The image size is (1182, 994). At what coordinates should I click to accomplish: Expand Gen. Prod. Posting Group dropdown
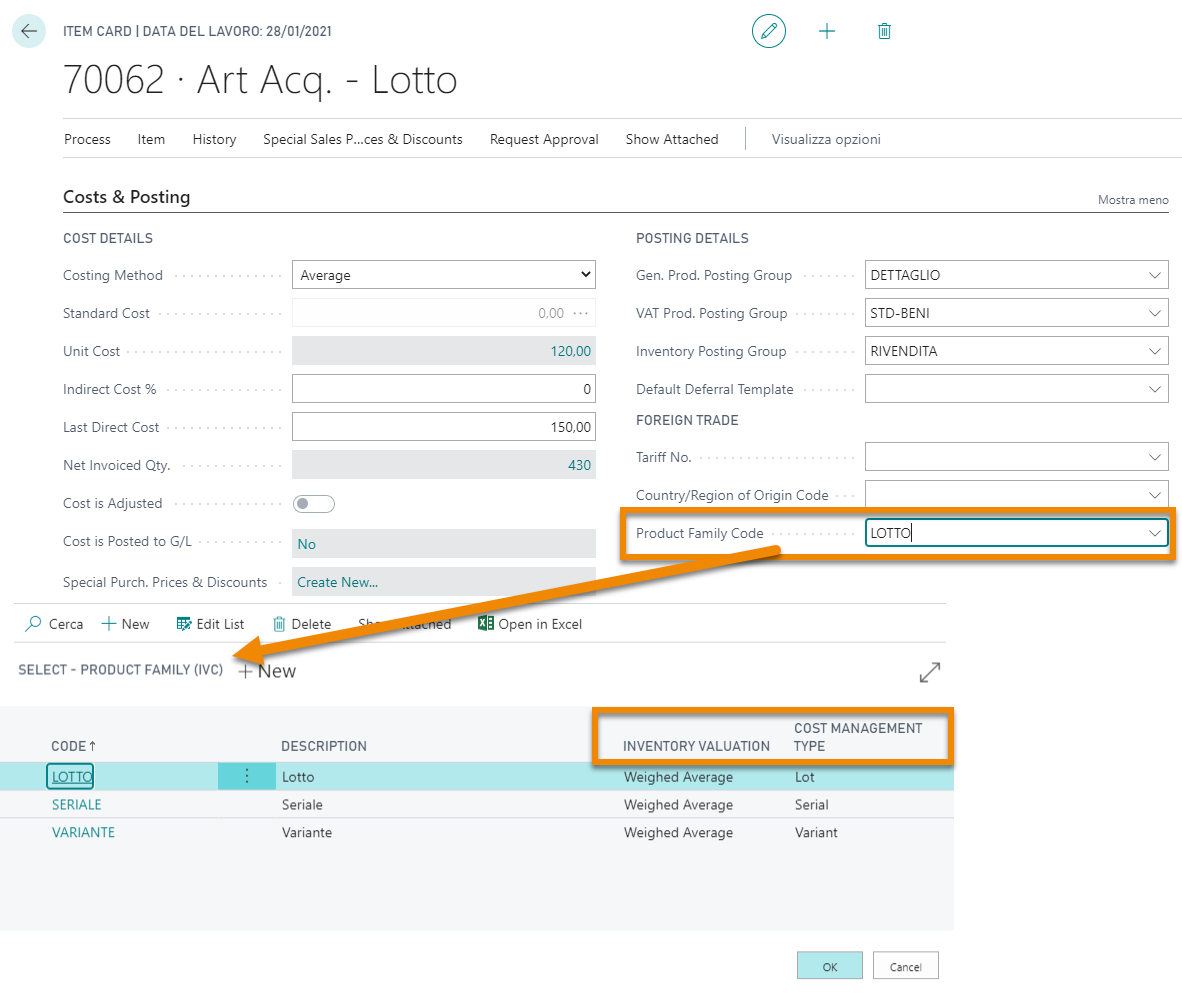[x=1154, y=275]
